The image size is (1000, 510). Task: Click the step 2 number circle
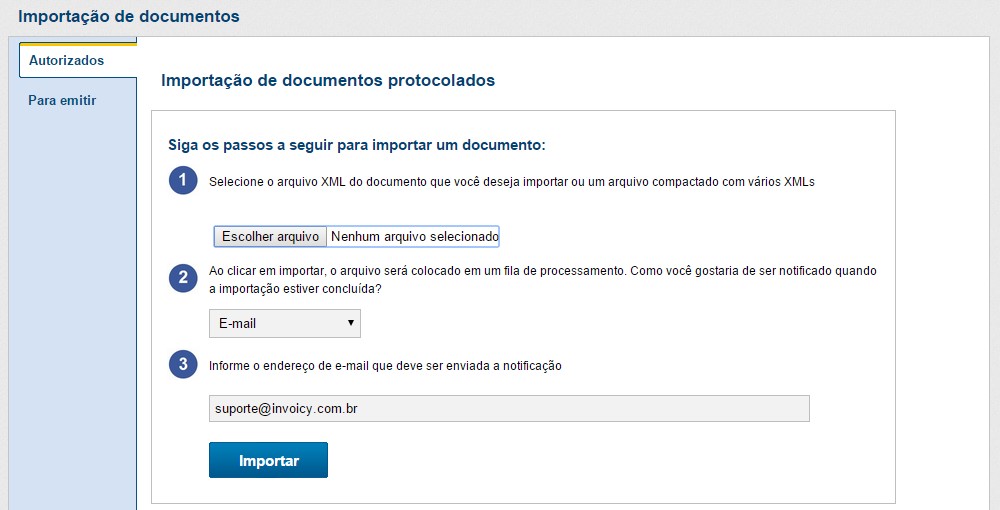click(x=183, y=278)
